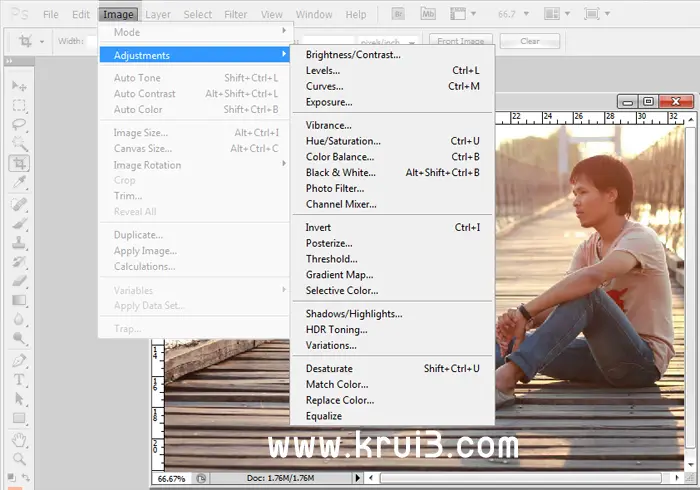This screenshot has height=490, width=700.
Task: Activate the Hand tool
Action: point(19,440)
